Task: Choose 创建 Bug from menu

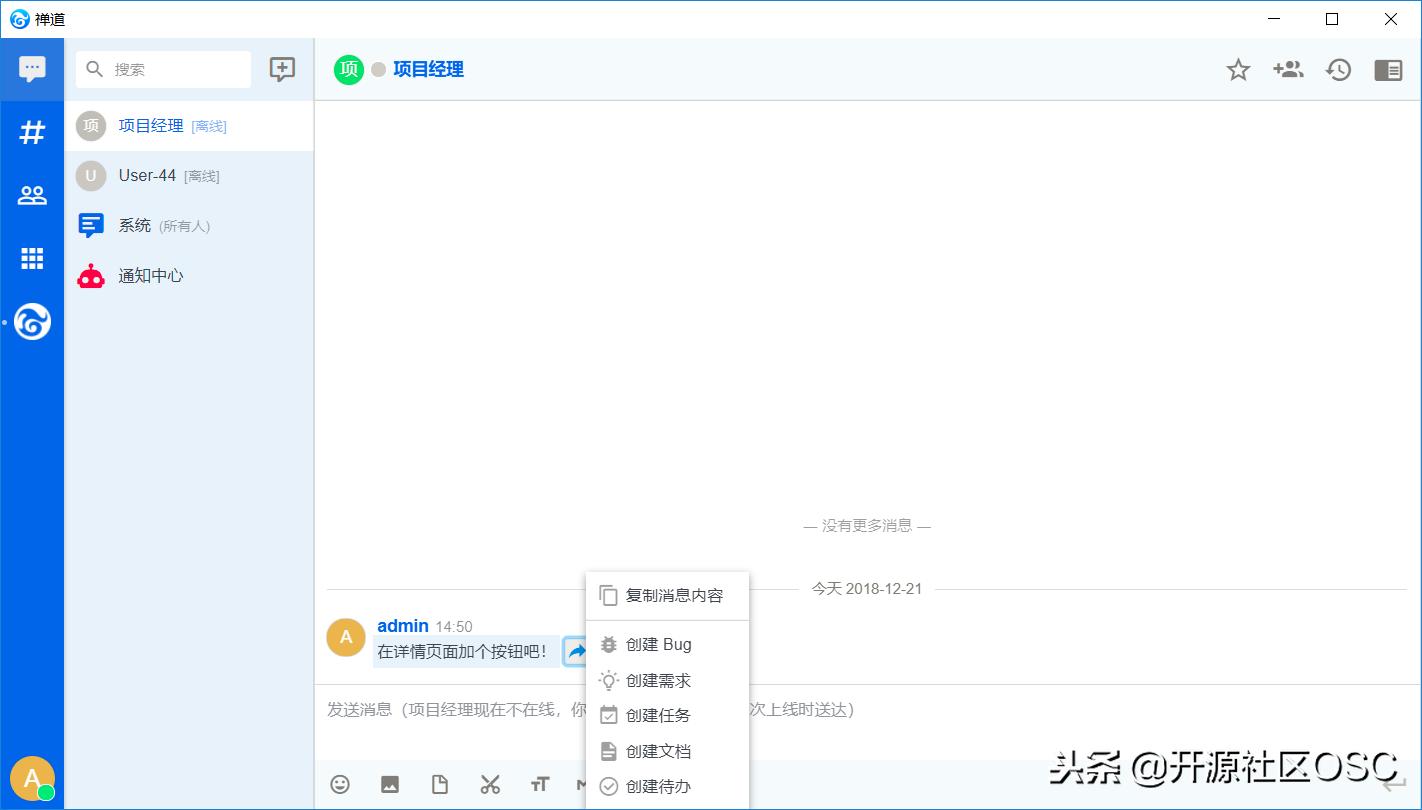Action: tap(667, 645)
